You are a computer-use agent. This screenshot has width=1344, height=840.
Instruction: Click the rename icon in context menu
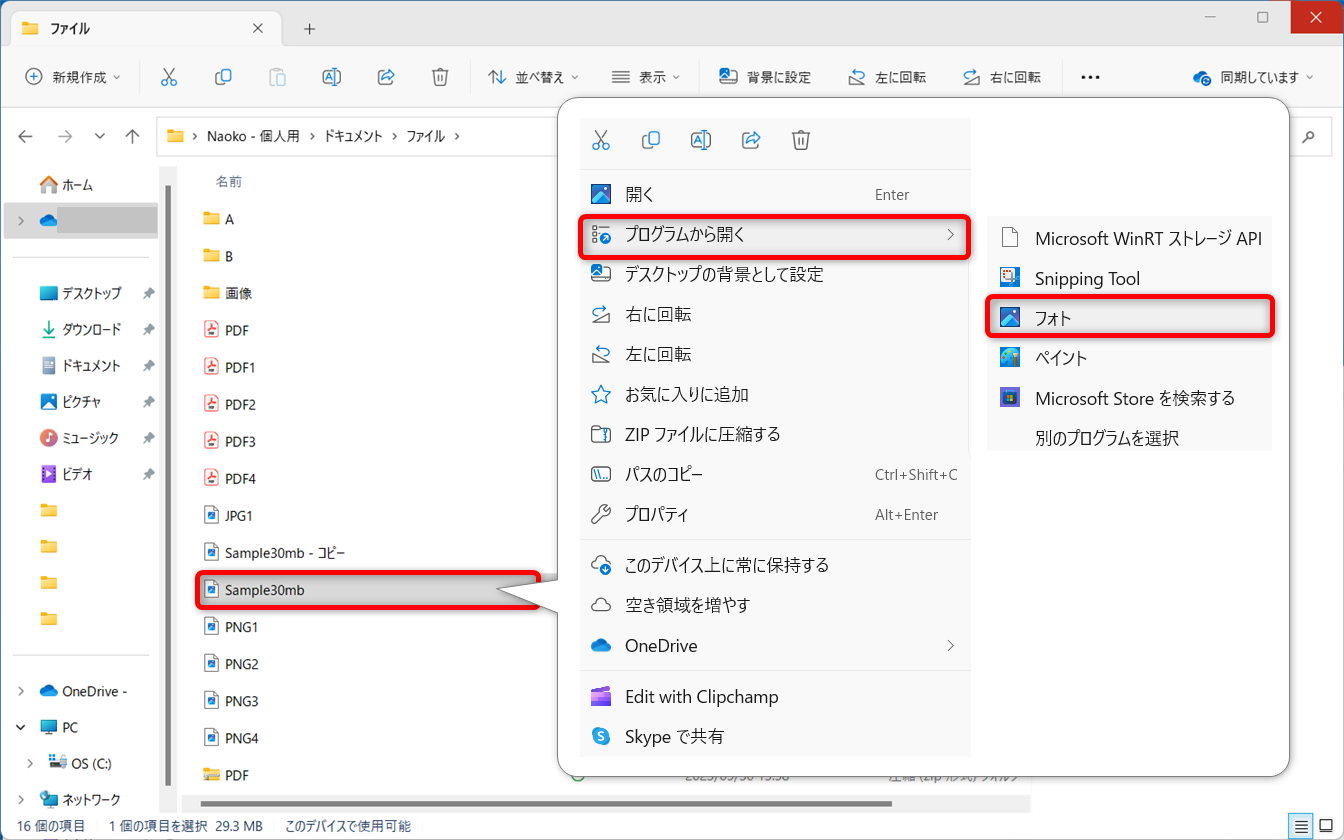(701, 140)
